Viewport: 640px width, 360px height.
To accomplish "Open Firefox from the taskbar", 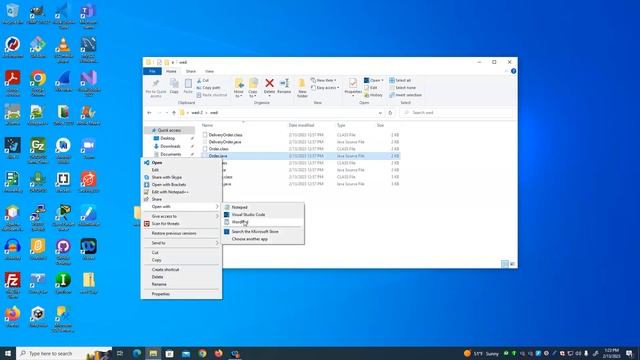I will pos(219,353).
